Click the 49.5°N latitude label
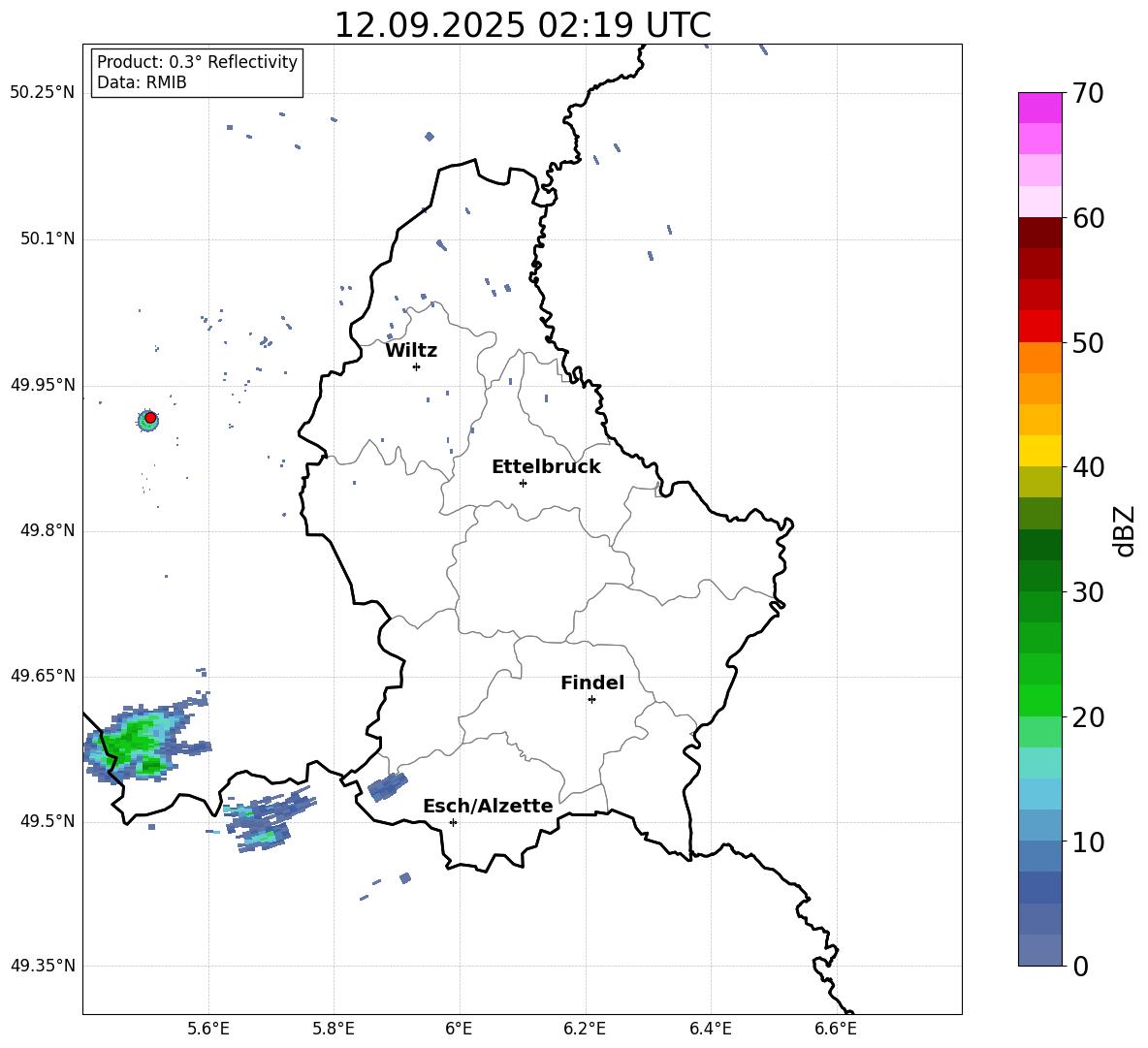The height and width of the screenshot is (1048, 1148). pos(47,821)
